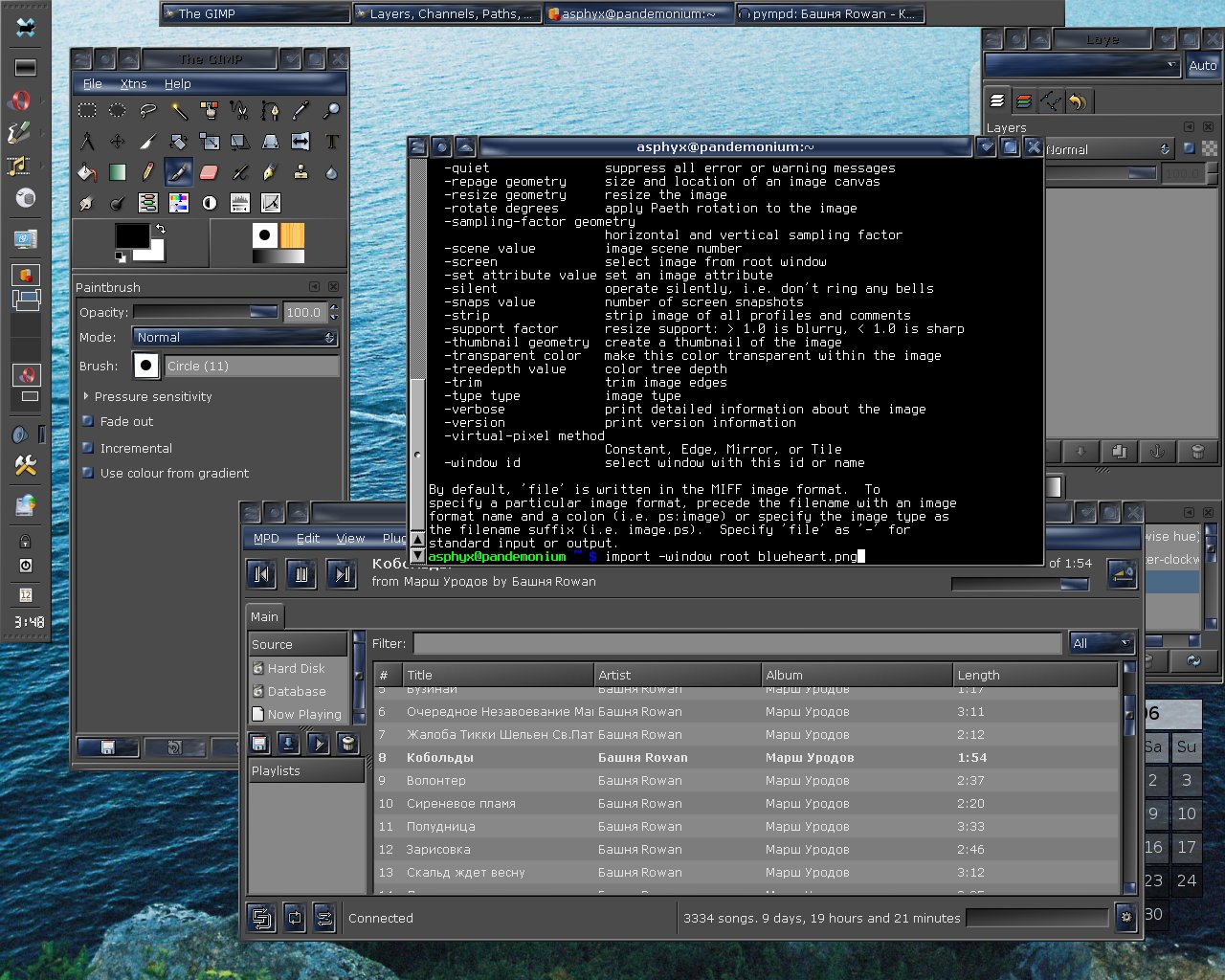Select the Rotate tool

(x=179, y=142)
